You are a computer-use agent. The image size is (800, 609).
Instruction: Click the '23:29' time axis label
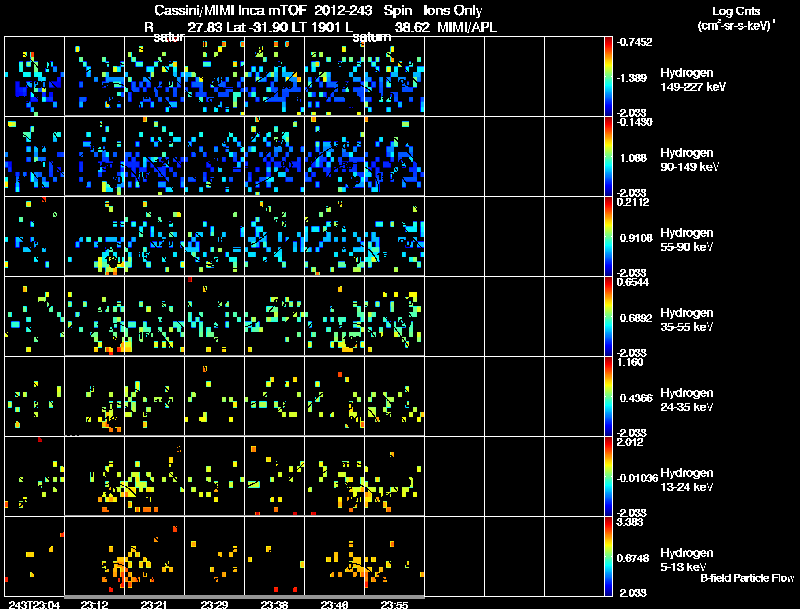pyautogui.click(x=214, y=604)
